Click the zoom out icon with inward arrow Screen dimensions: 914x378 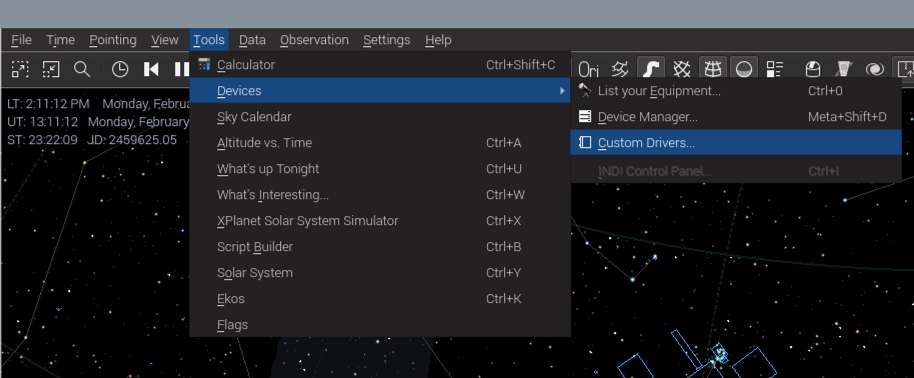[51, 69]
